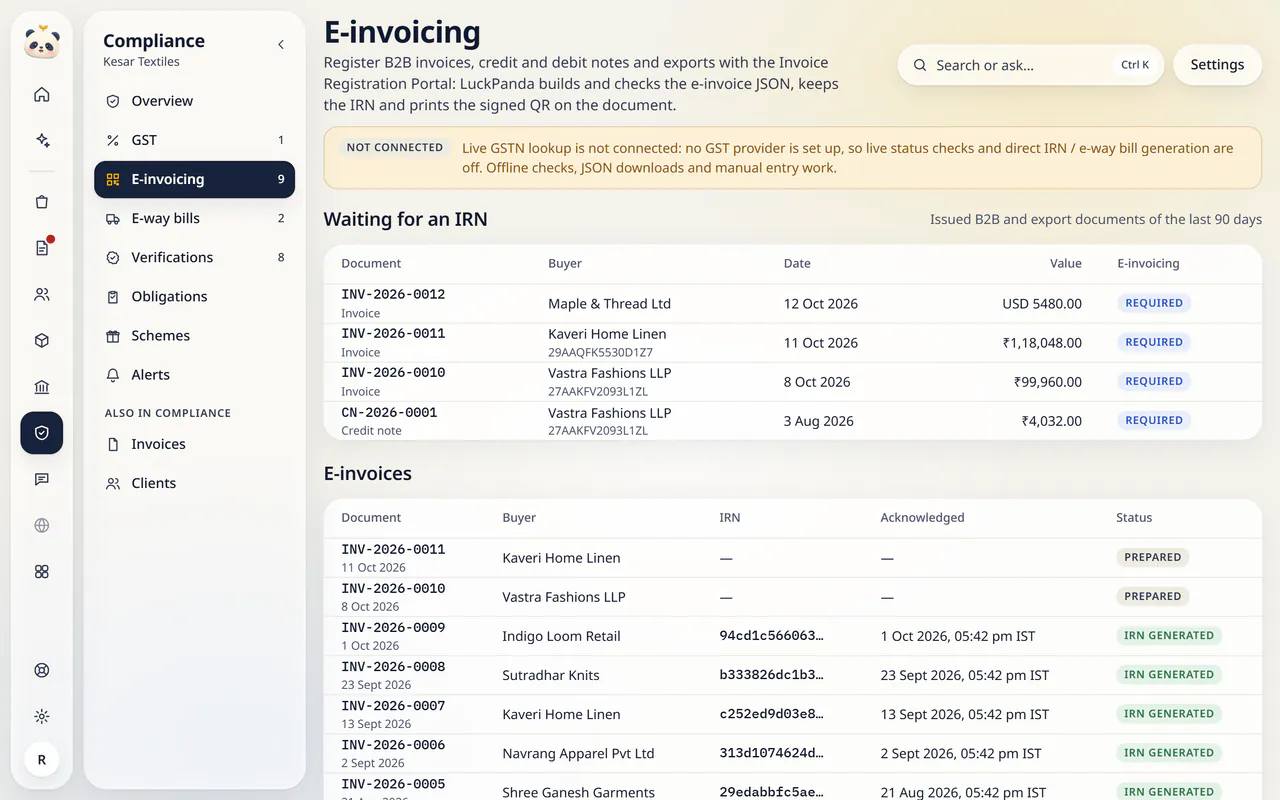Open e-invoice INV-2026-0009
The image size is (1280, 800).
[x=393, y=628]
